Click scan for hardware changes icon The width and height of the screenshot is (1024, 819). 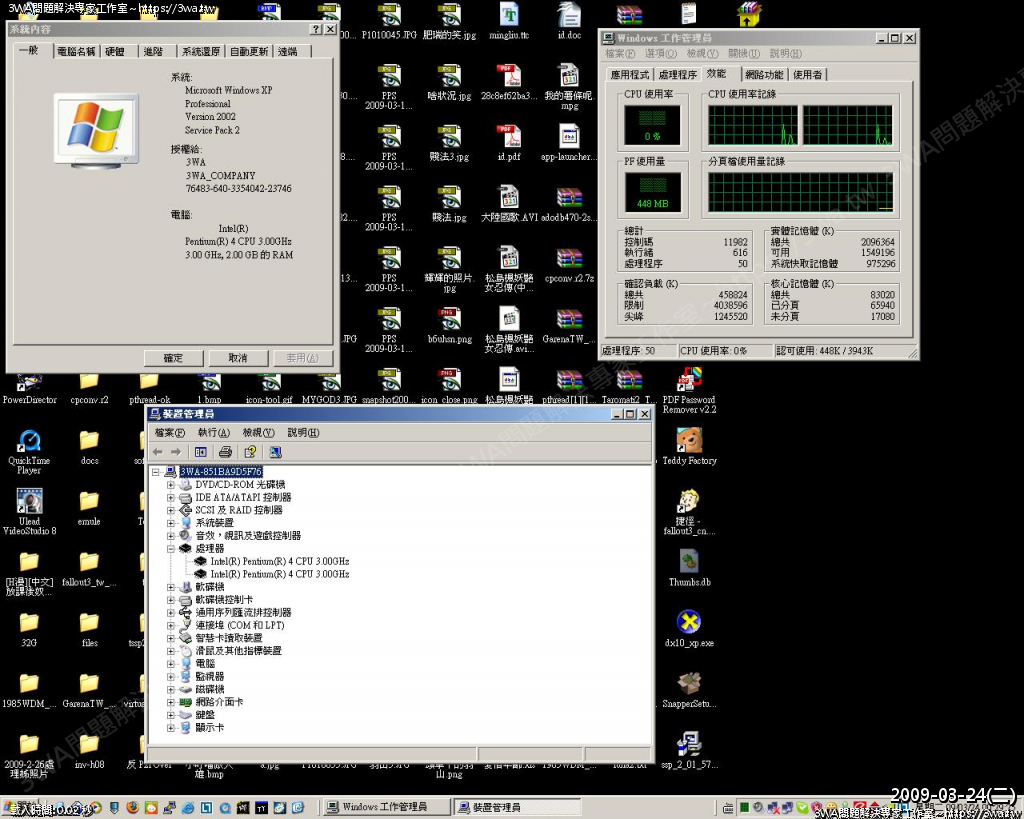(x=275, y=452)
